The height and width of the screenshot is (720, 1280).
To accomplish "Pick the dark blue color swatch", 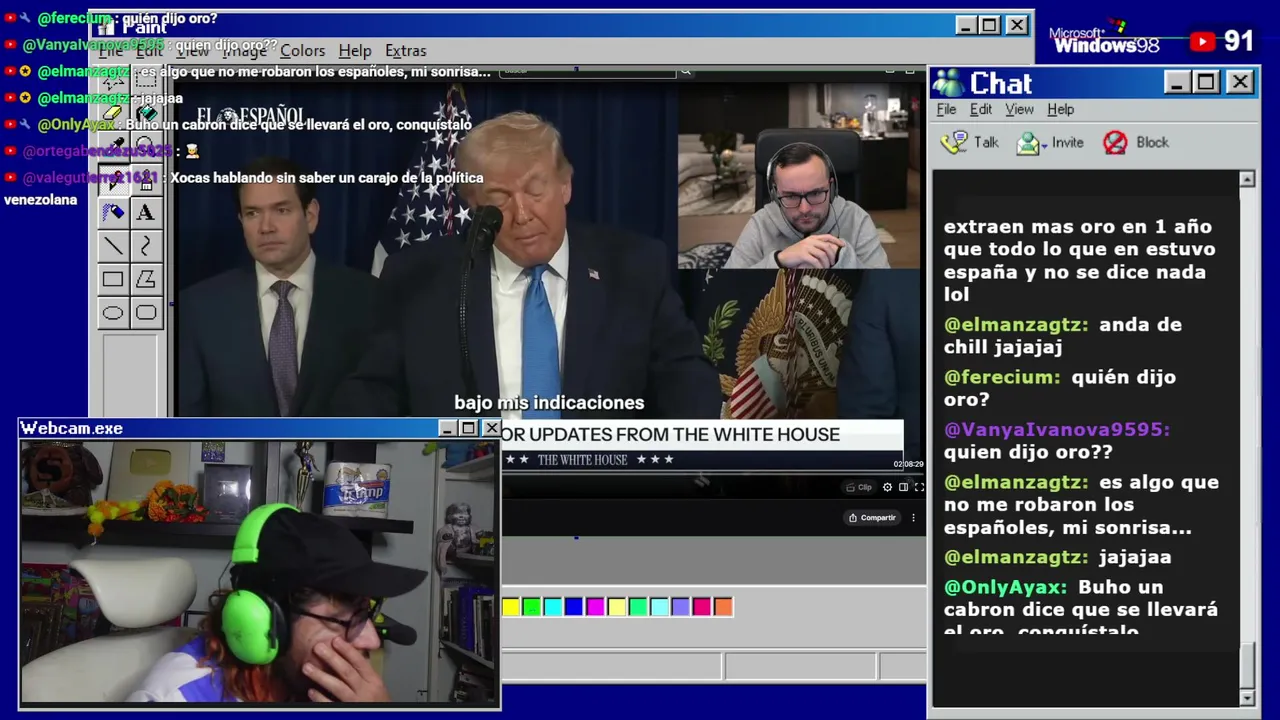I will 574,606.
